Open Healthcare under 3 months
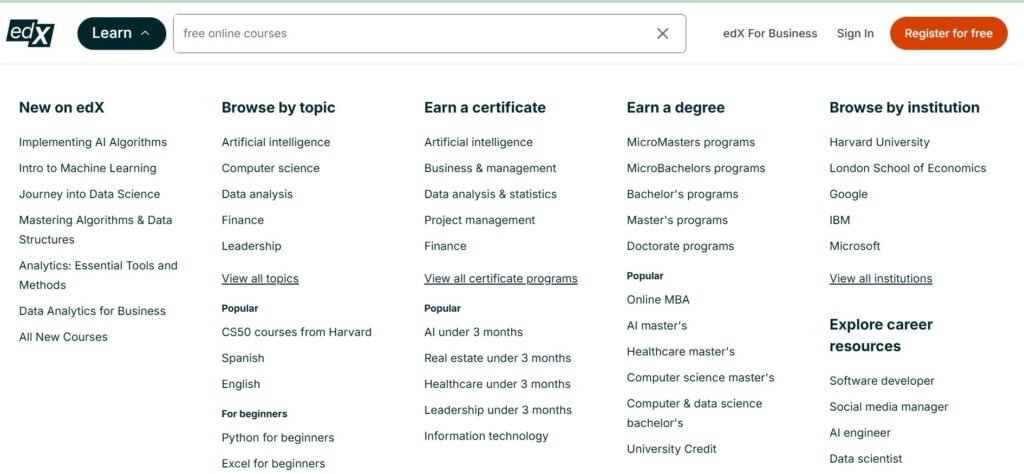 pos(497,384)
